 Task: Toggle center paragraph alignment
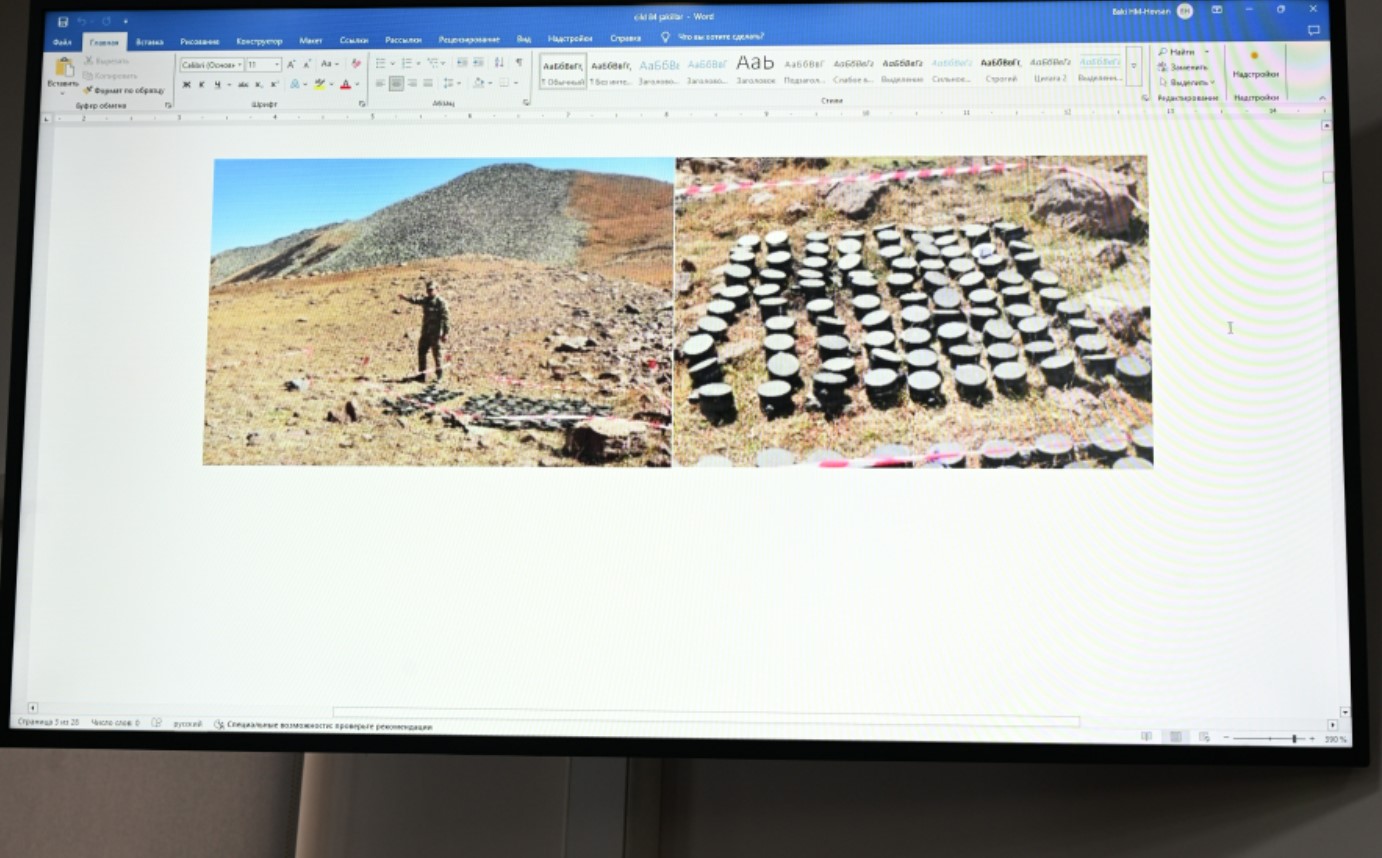click(x=396, y=83)
